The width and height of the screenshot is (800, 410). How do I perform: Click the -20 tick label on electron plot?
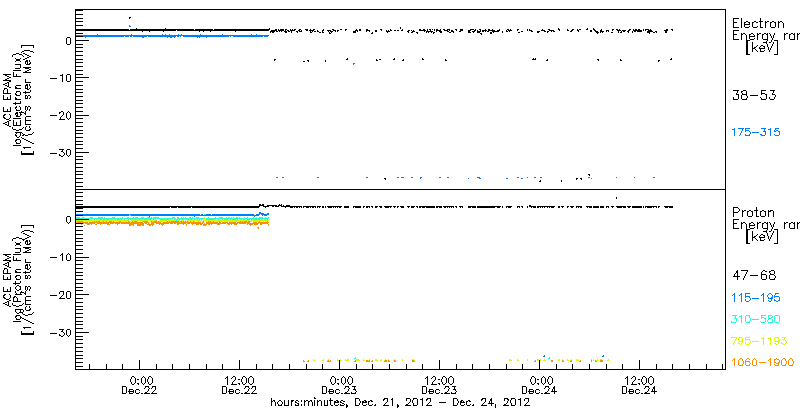pyautogui.click(x=62, y=116)
